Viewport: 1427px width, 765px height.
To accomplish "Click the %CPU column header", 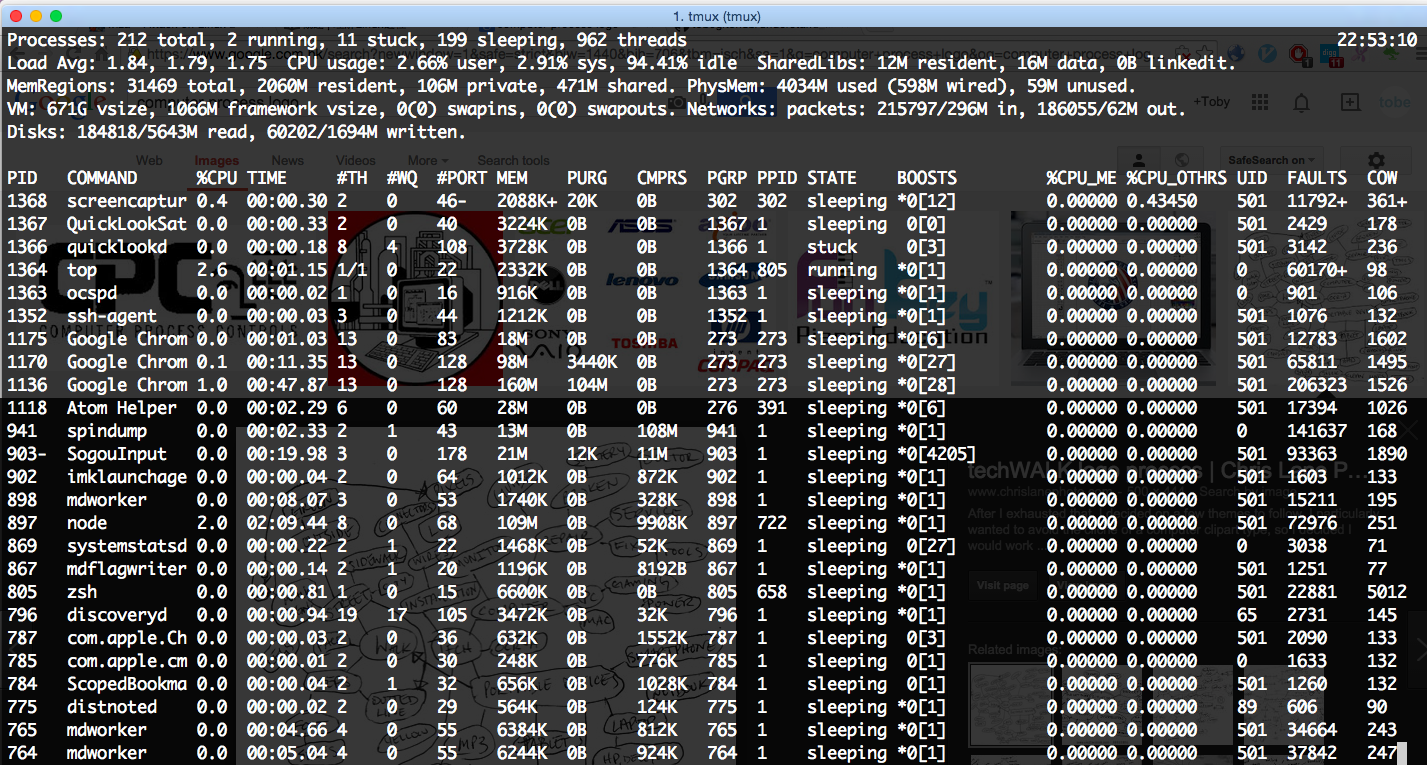I will (x=216, y=178).
